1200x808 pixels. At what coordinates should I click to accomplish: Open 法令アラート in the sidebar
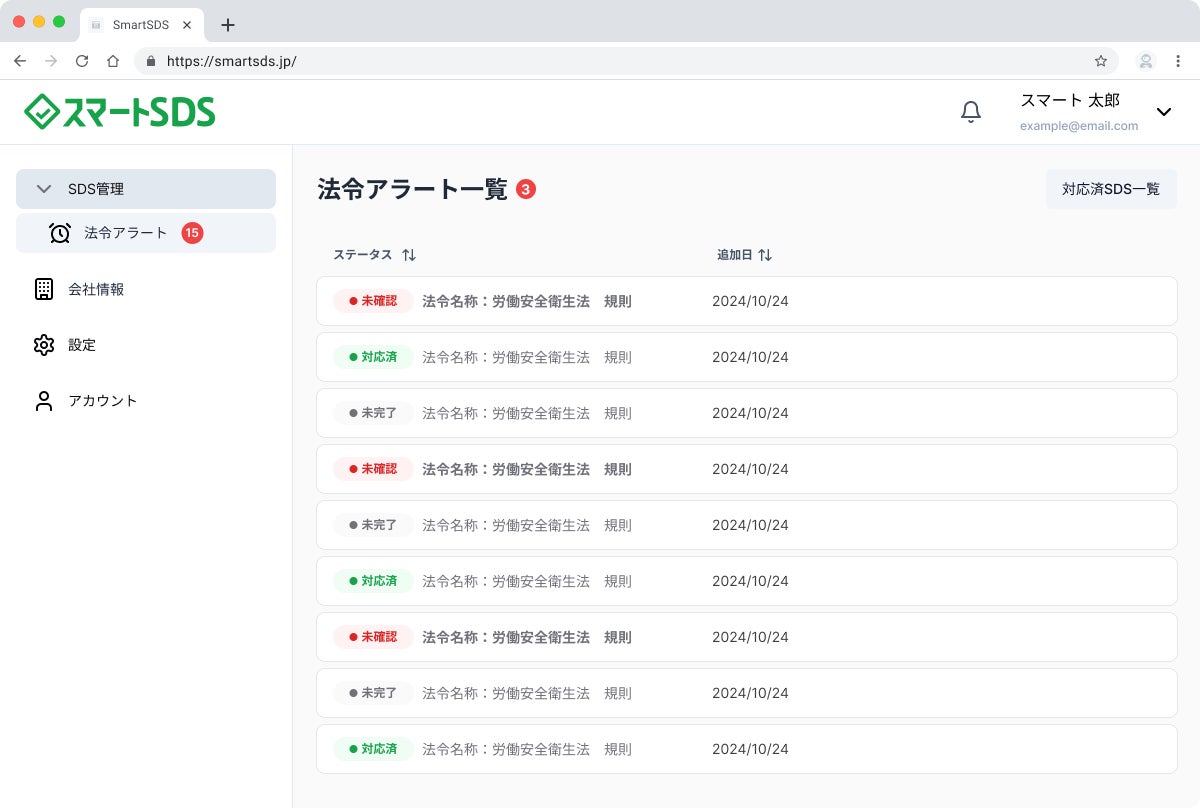(146, 233)
